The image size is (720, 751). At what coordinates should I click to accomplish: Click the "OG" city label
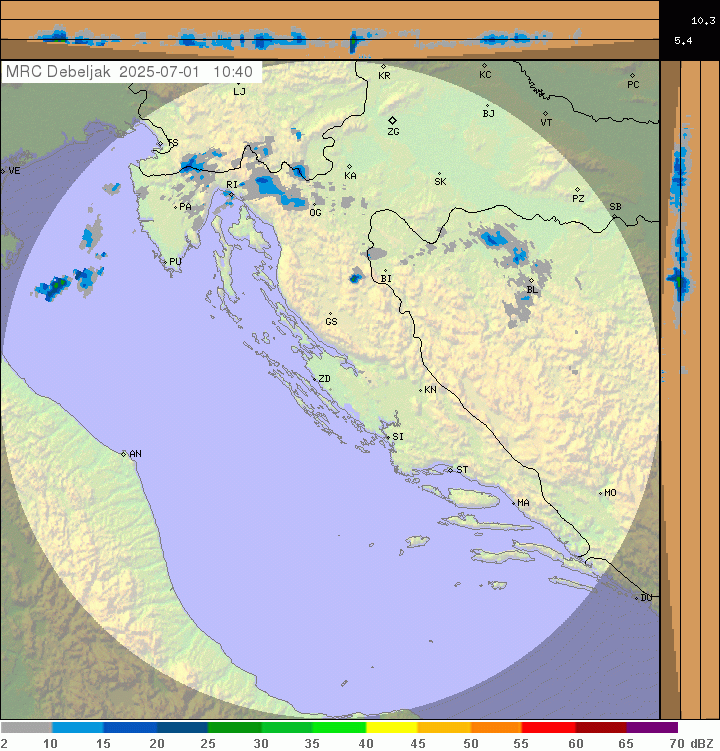pos(315,213)
